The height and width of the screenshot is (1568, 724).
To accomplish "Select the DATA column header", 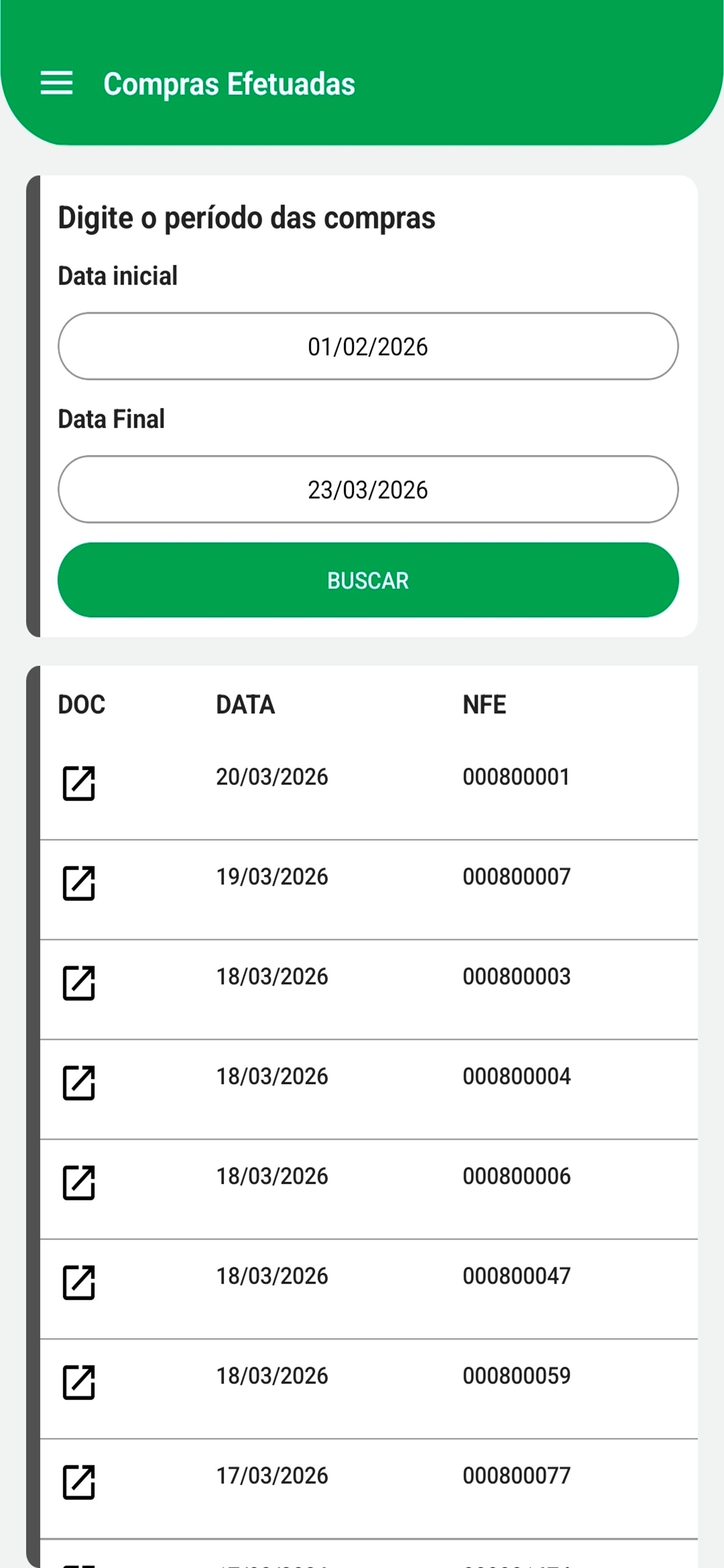I will coord(245,704).
